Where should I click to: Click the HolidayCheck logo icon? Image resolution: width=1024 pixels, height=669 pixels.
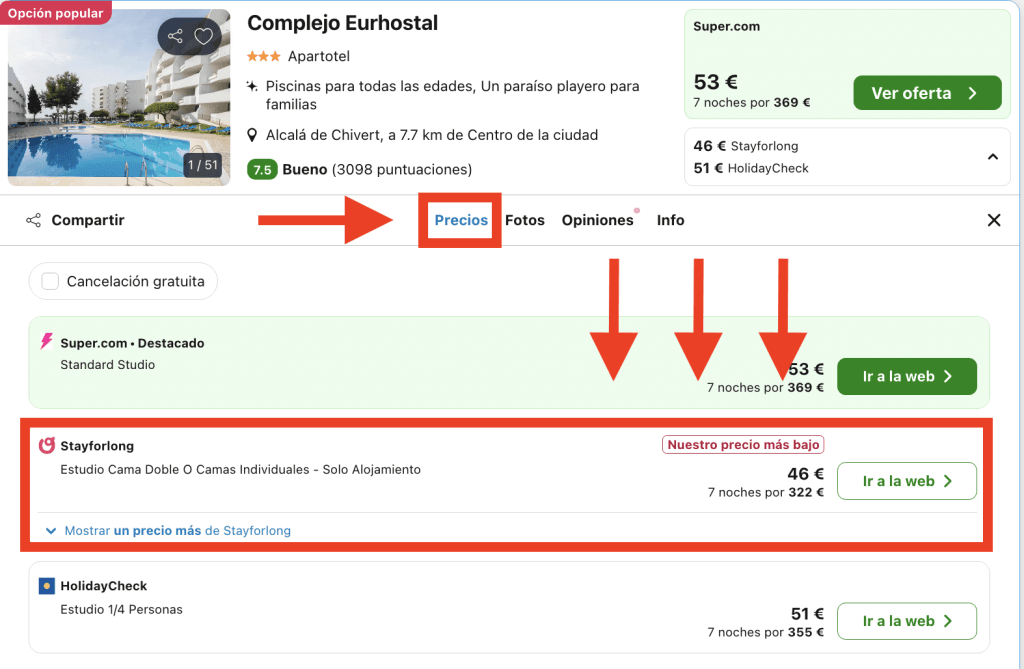click(x=46, y=586)
